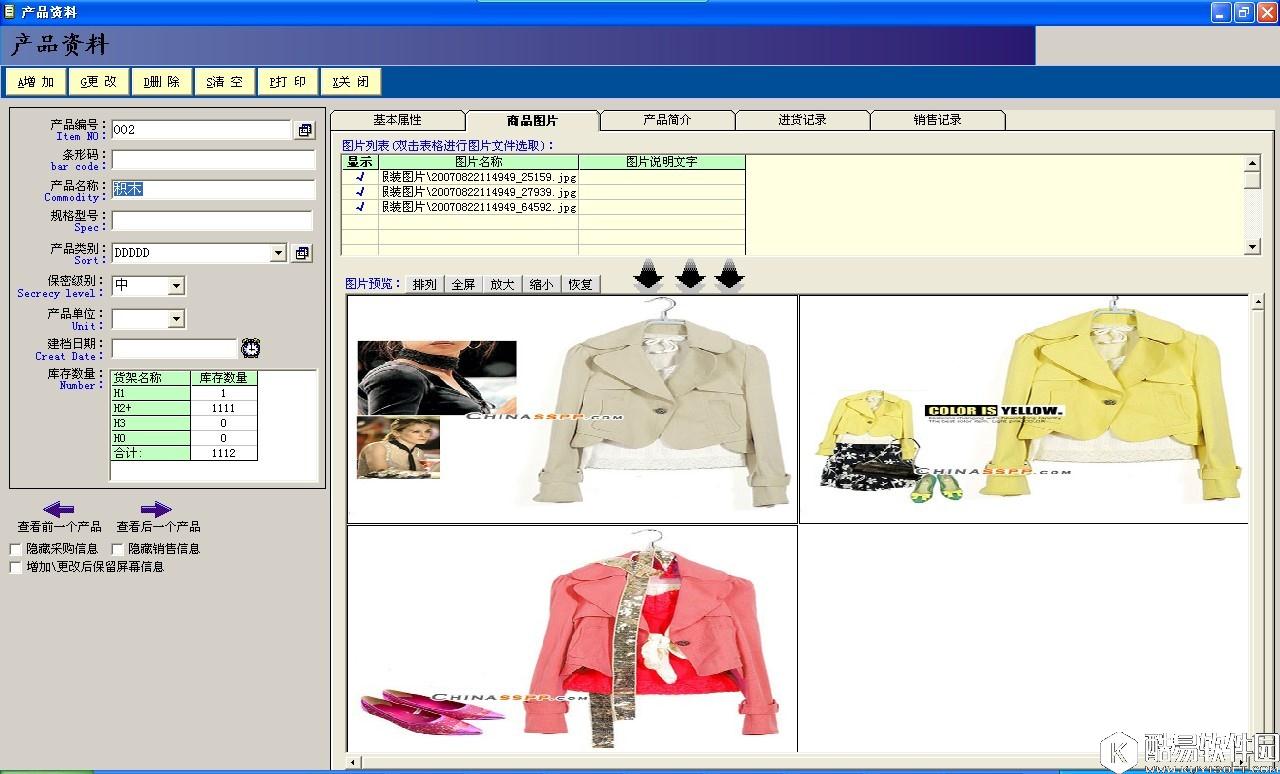
Task: Click the next product purple arrow
Action: [155, 510]
